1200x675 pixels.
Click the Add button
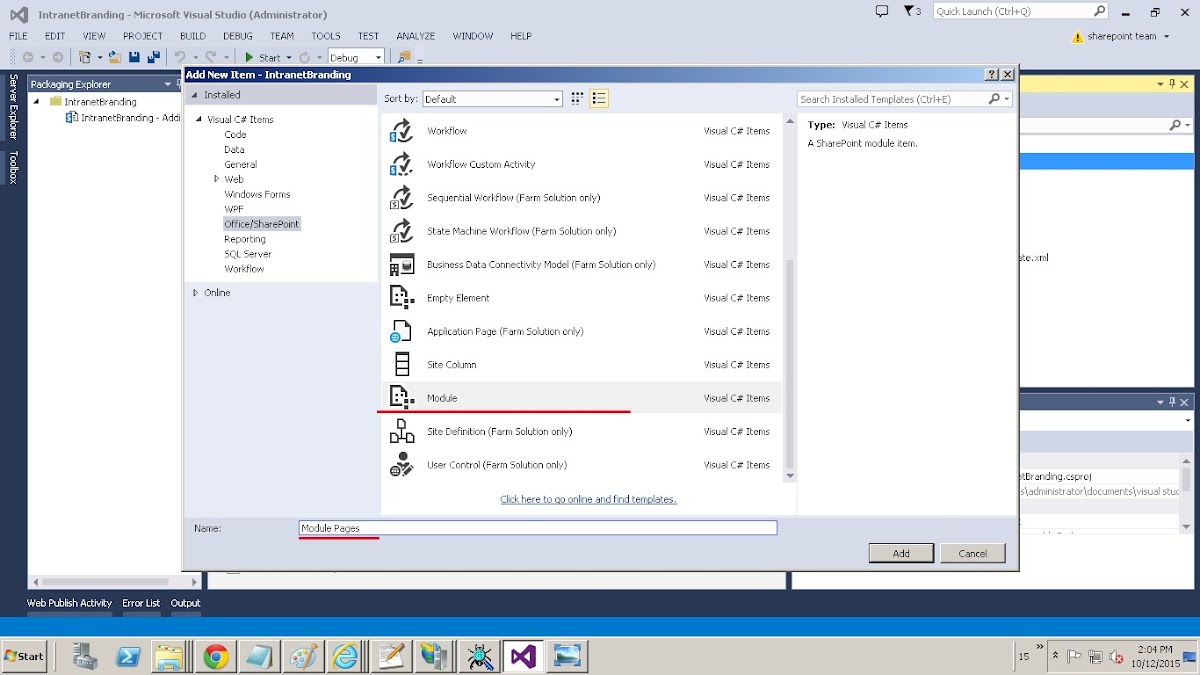coord(901,553)
